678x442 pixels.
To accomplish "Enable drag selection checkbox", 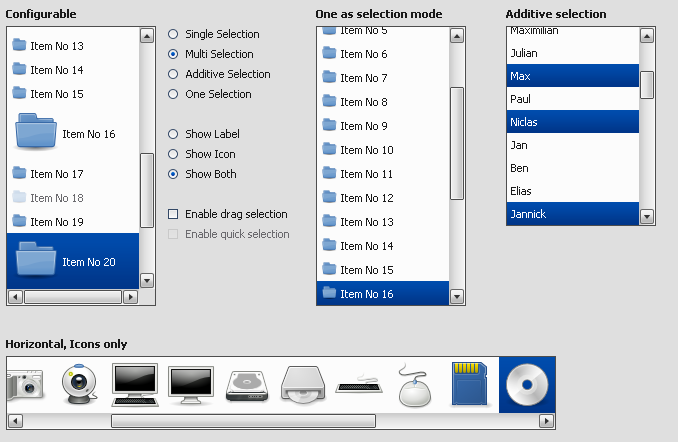I will tap(173, 214).
